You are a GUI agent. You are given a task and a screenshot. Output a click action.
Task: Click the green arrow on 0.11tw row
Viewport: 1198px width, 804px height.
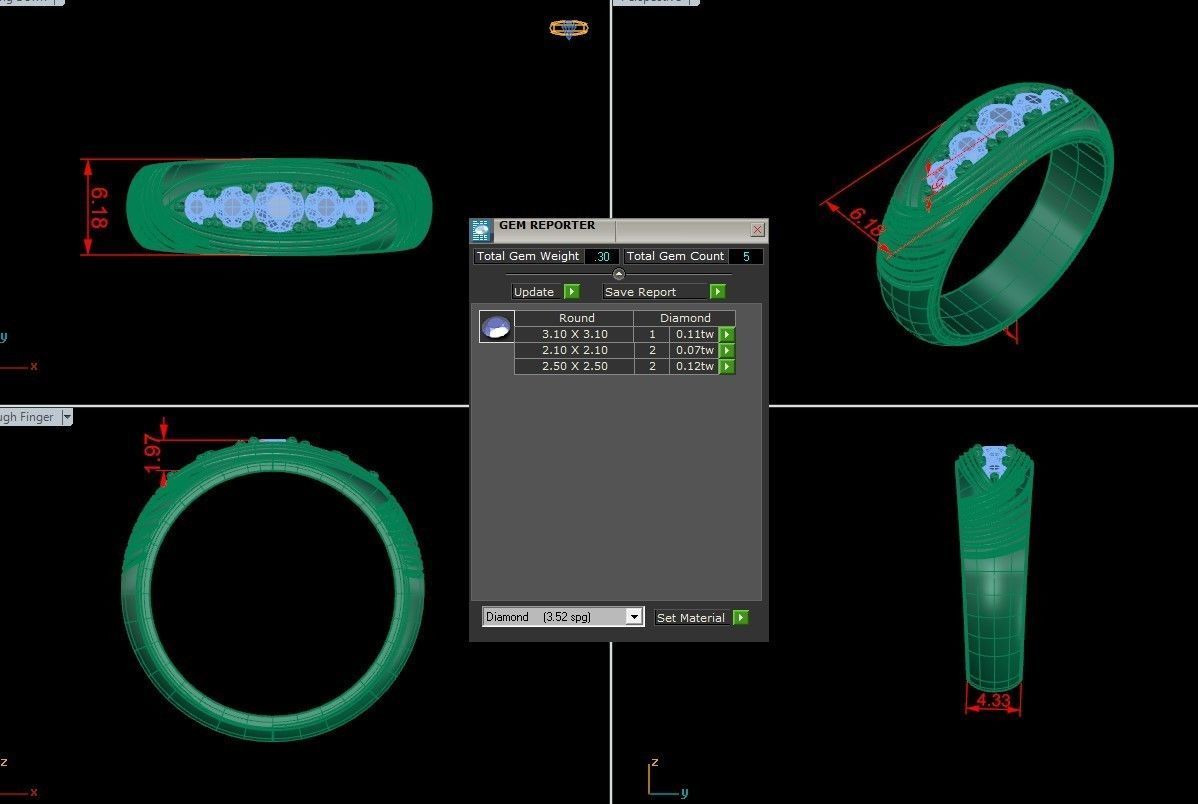[x=727, y=334]
